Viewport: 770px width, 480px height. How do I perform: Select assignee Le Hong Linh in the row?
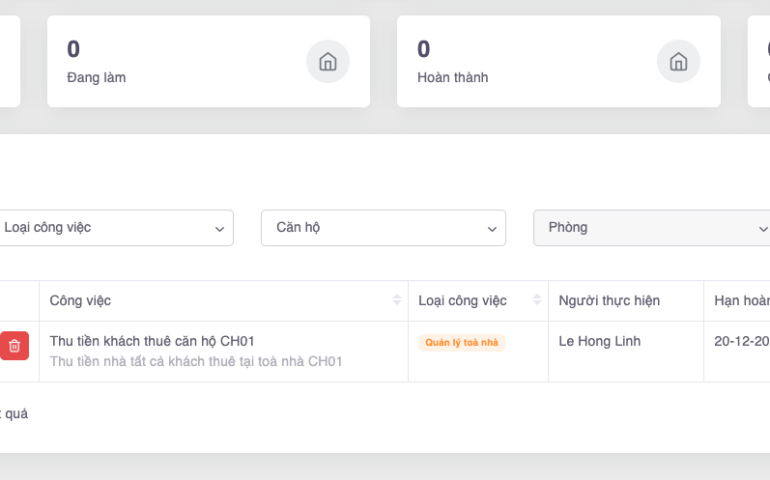click(x=599, y=341)
